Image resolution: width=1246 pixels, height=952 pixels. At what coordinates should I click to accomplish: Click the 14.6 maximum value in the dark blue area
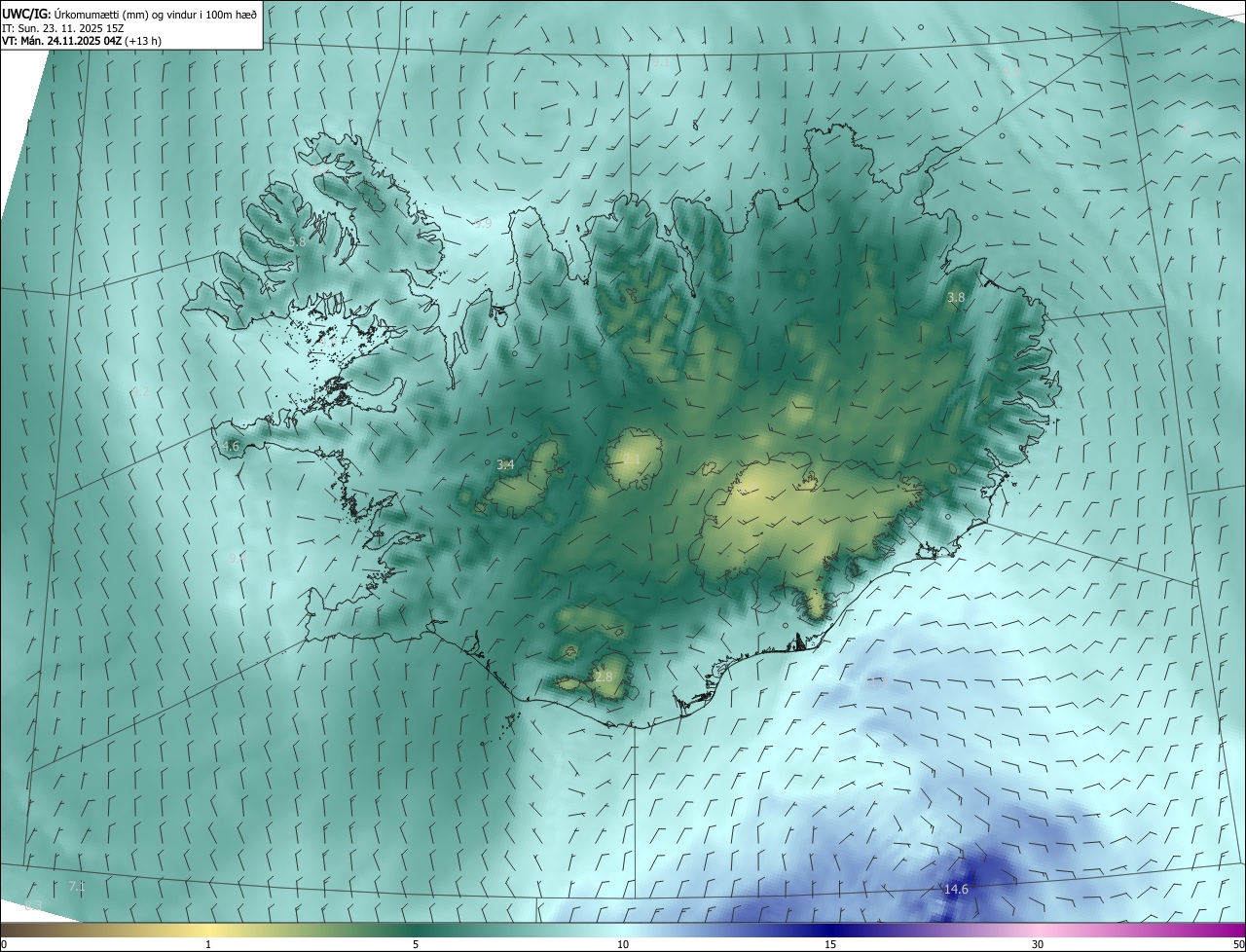[x=956, y=889]
